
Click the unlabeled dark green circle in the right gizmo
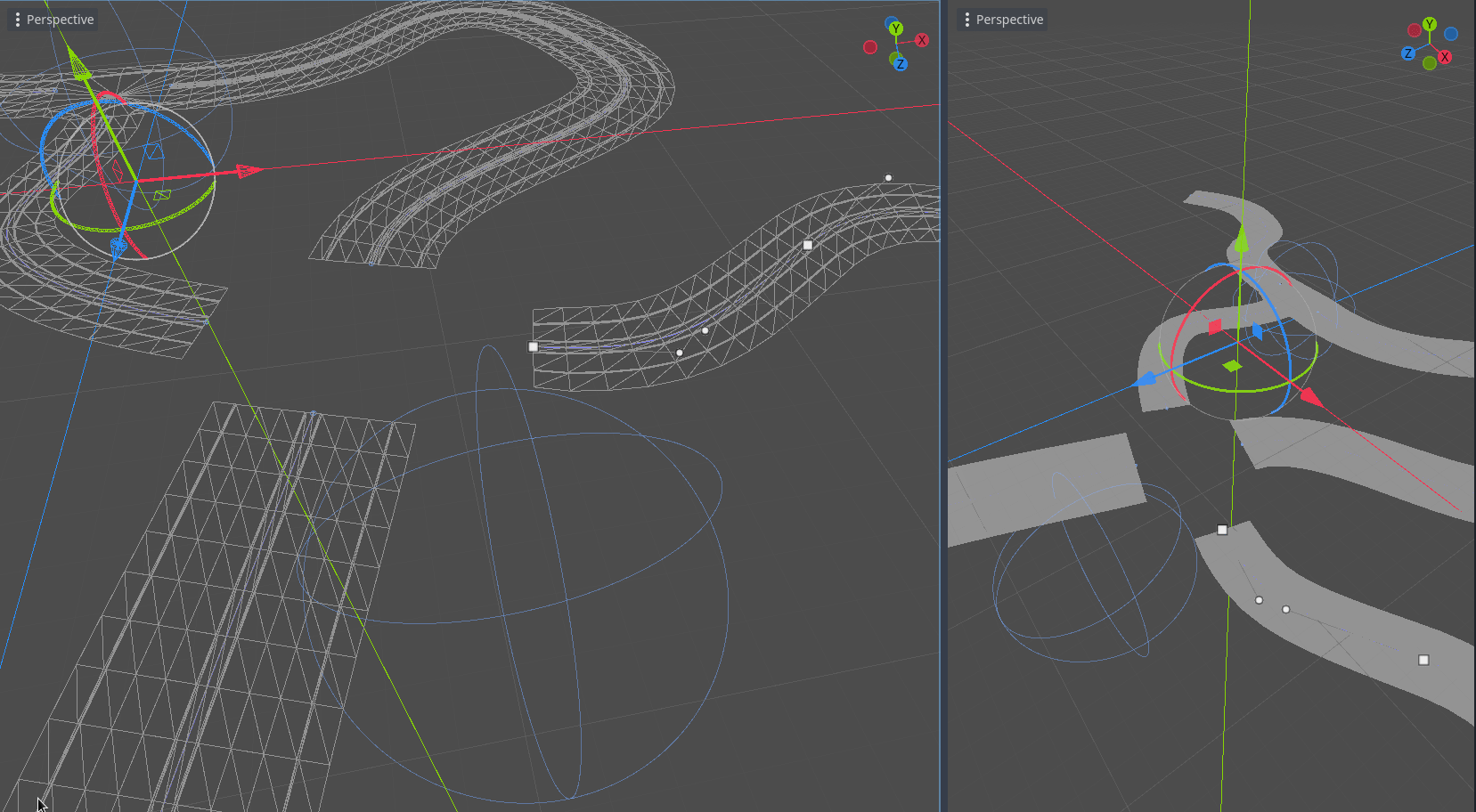pyautogui.click(x=1430, y=63)
